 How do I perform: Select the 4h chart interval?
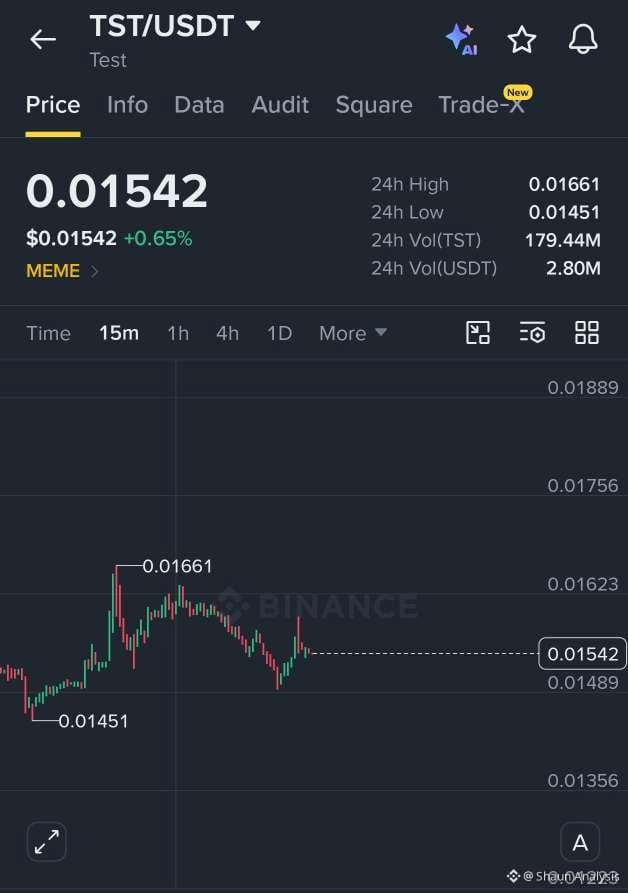(228, 333)
